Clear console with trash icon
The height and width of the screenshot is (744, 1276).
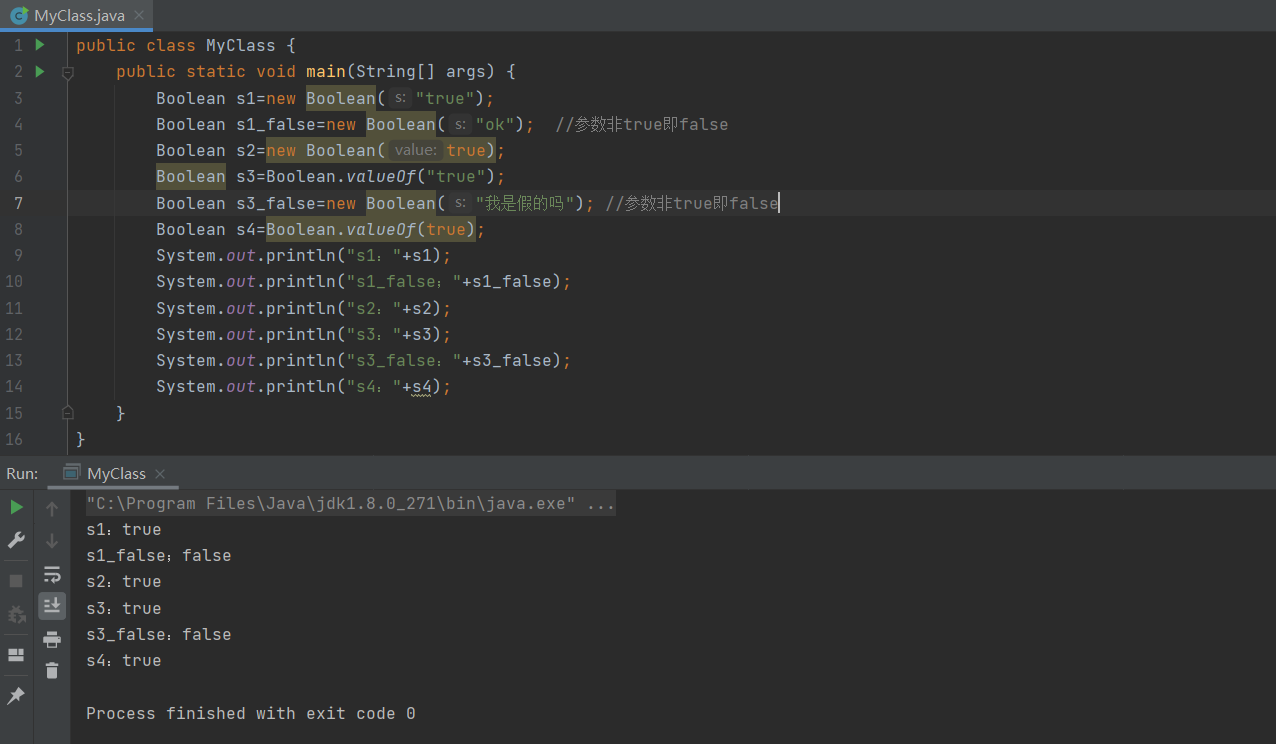(x=52, y=671)
